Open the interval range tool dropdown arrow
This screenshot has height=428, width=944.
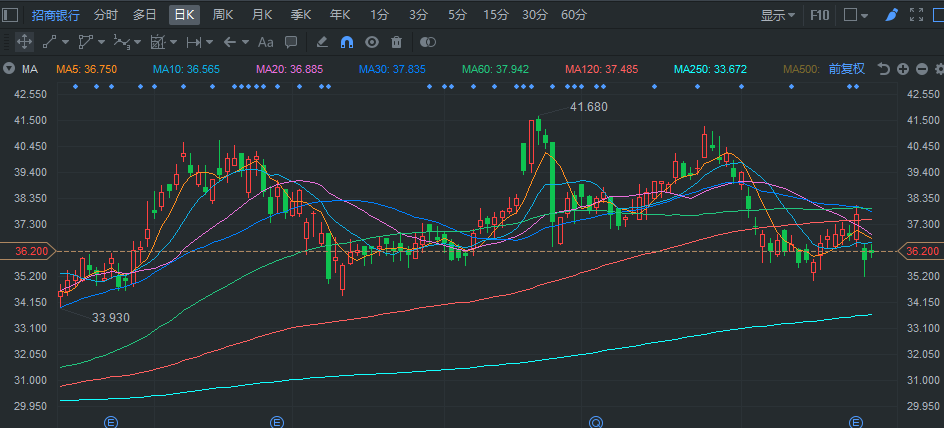click(x=209, y=42)
